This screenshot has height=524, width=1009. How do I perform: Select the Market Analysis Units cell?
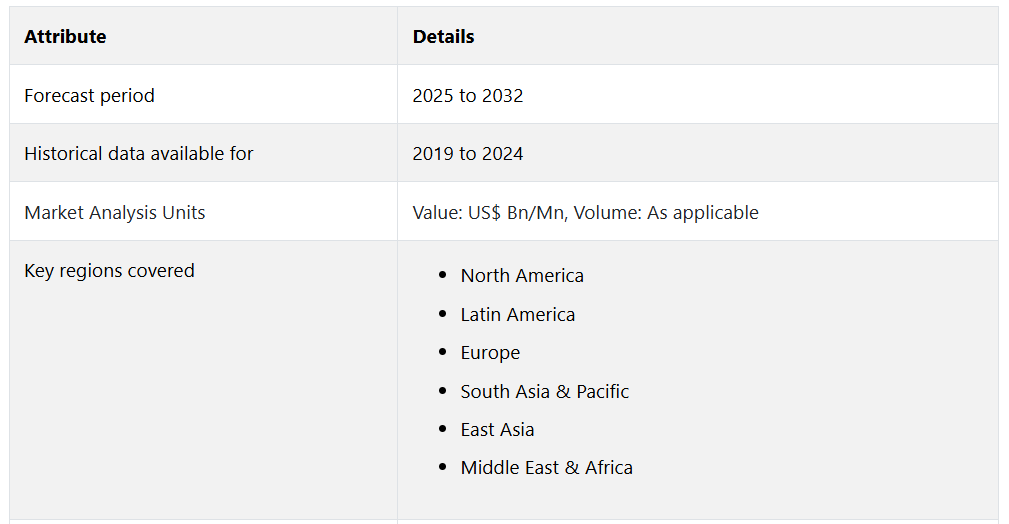click(x=114, y=212)
